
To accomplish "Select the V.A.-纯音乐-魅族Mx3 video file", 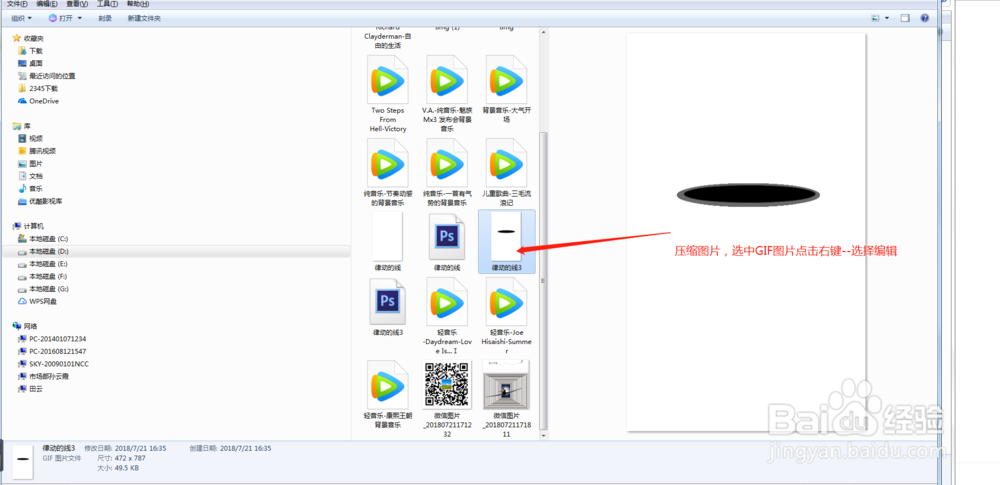I will [447, 93].
